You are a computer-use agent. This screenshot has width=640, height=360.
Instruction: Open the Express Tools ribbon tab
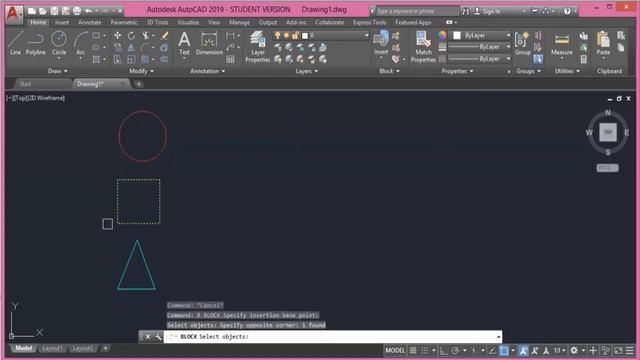369,22
